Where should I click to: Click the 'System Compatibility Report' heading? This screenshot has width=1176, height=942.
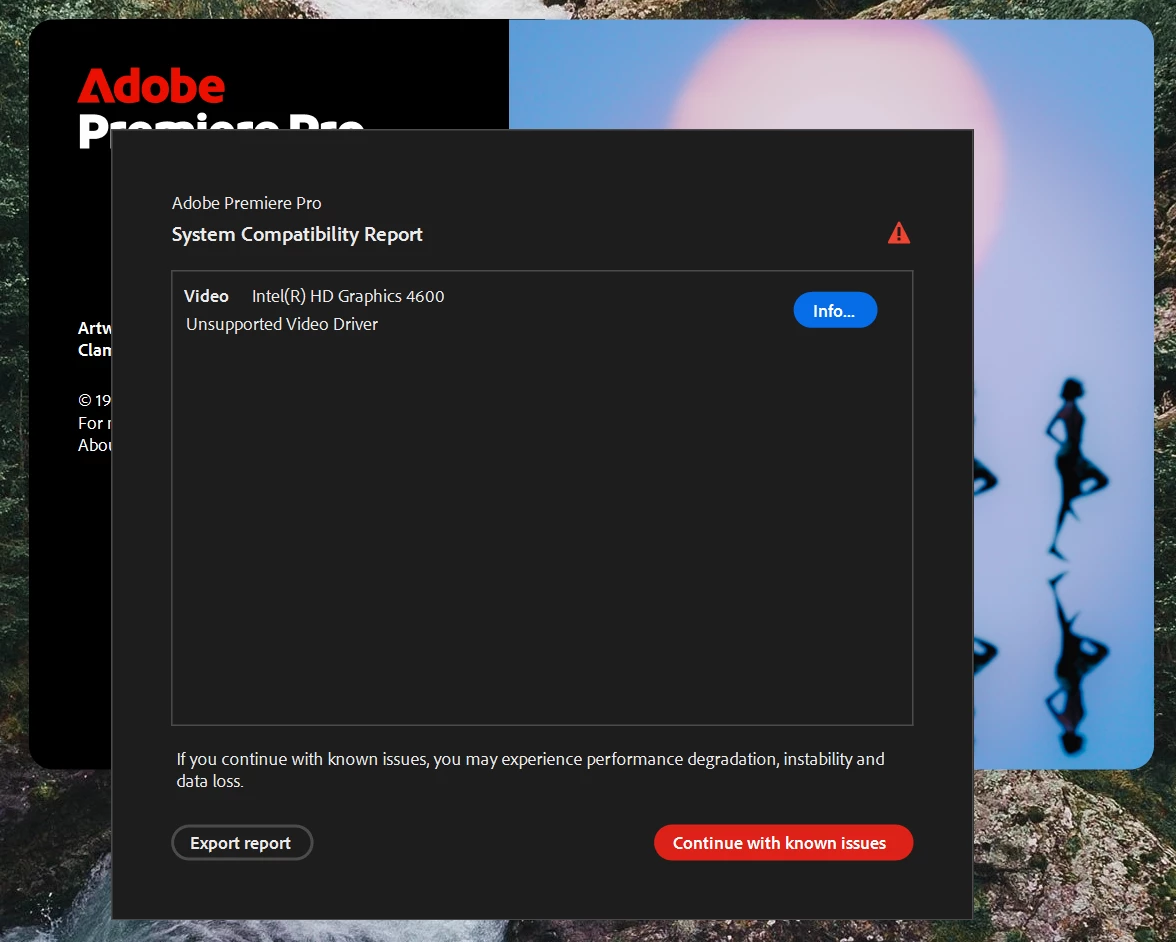(x=297, y=235)
